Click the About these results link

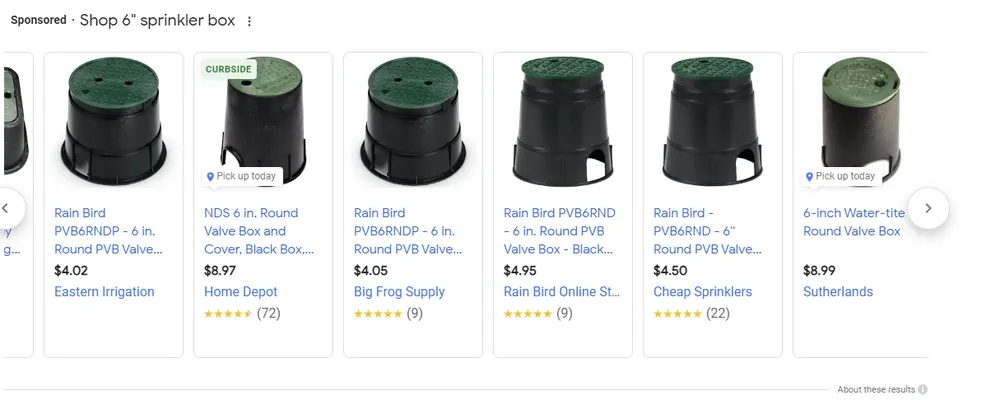(x=876, y=390)
